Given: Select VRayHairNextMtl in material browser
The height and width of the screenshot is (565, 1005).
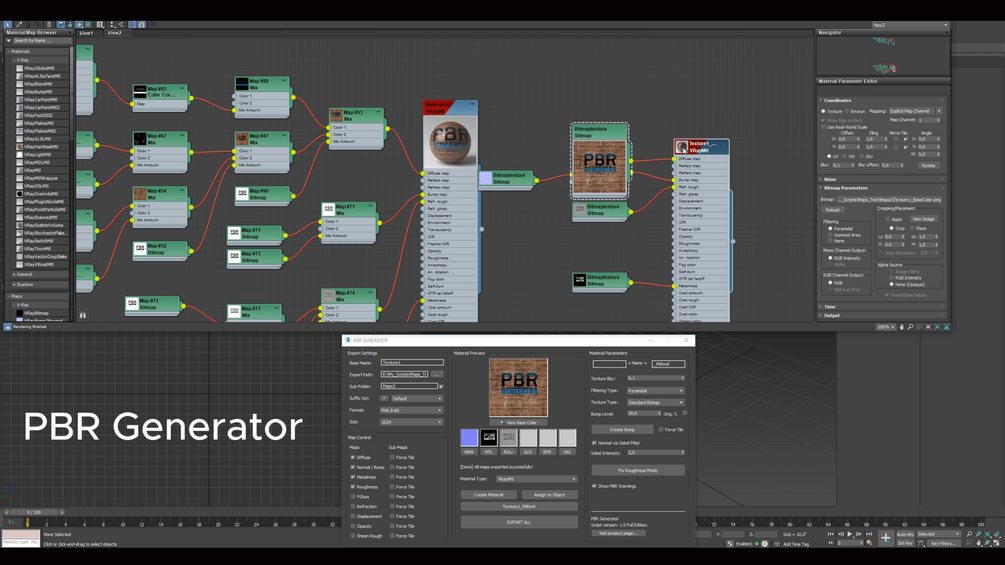Looking at the screenshot, I should (x=42, y=147).
